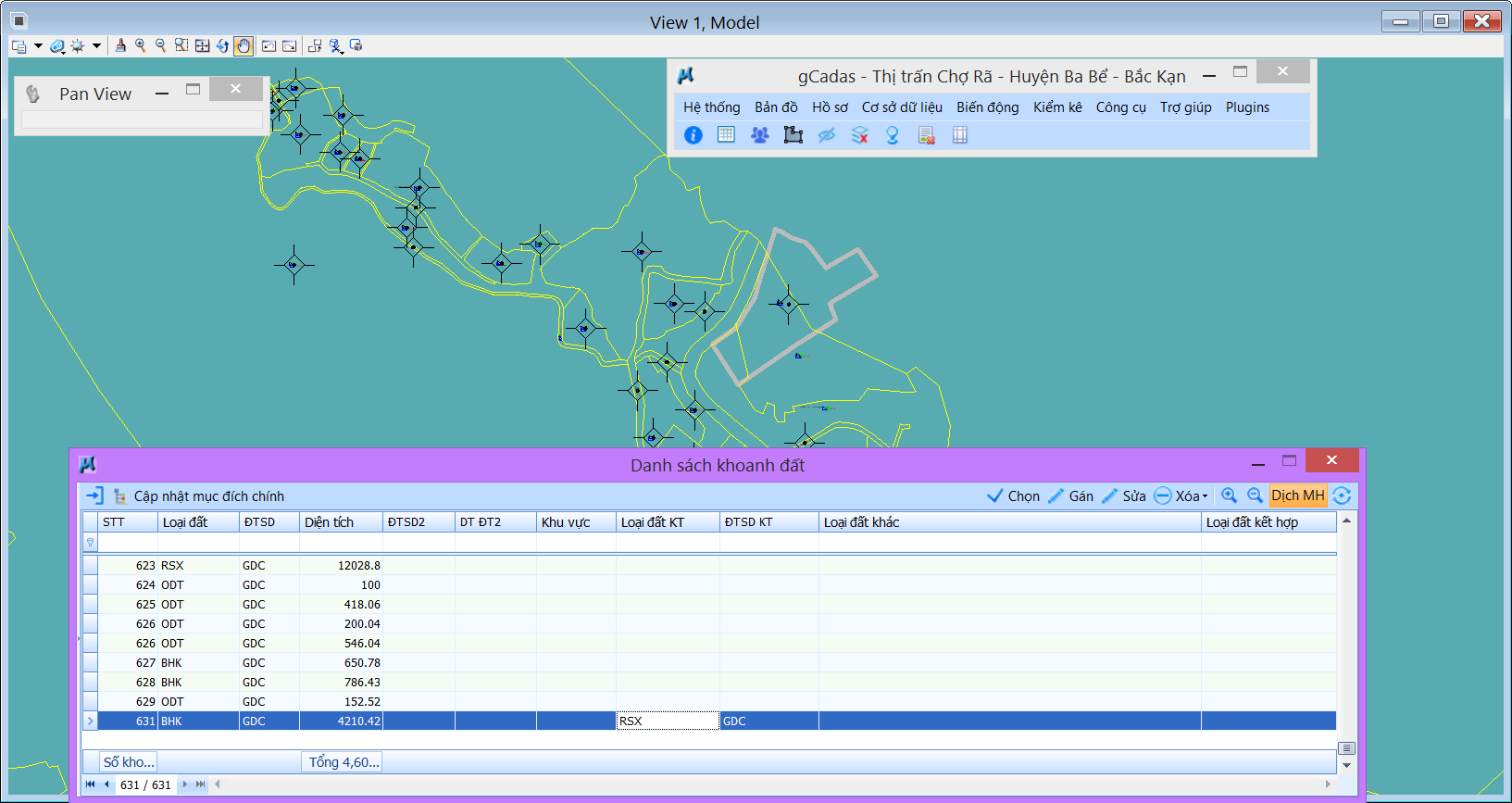Activate the Pan View hand tool
The image size is (1512, 803).
tap(244, 45)
